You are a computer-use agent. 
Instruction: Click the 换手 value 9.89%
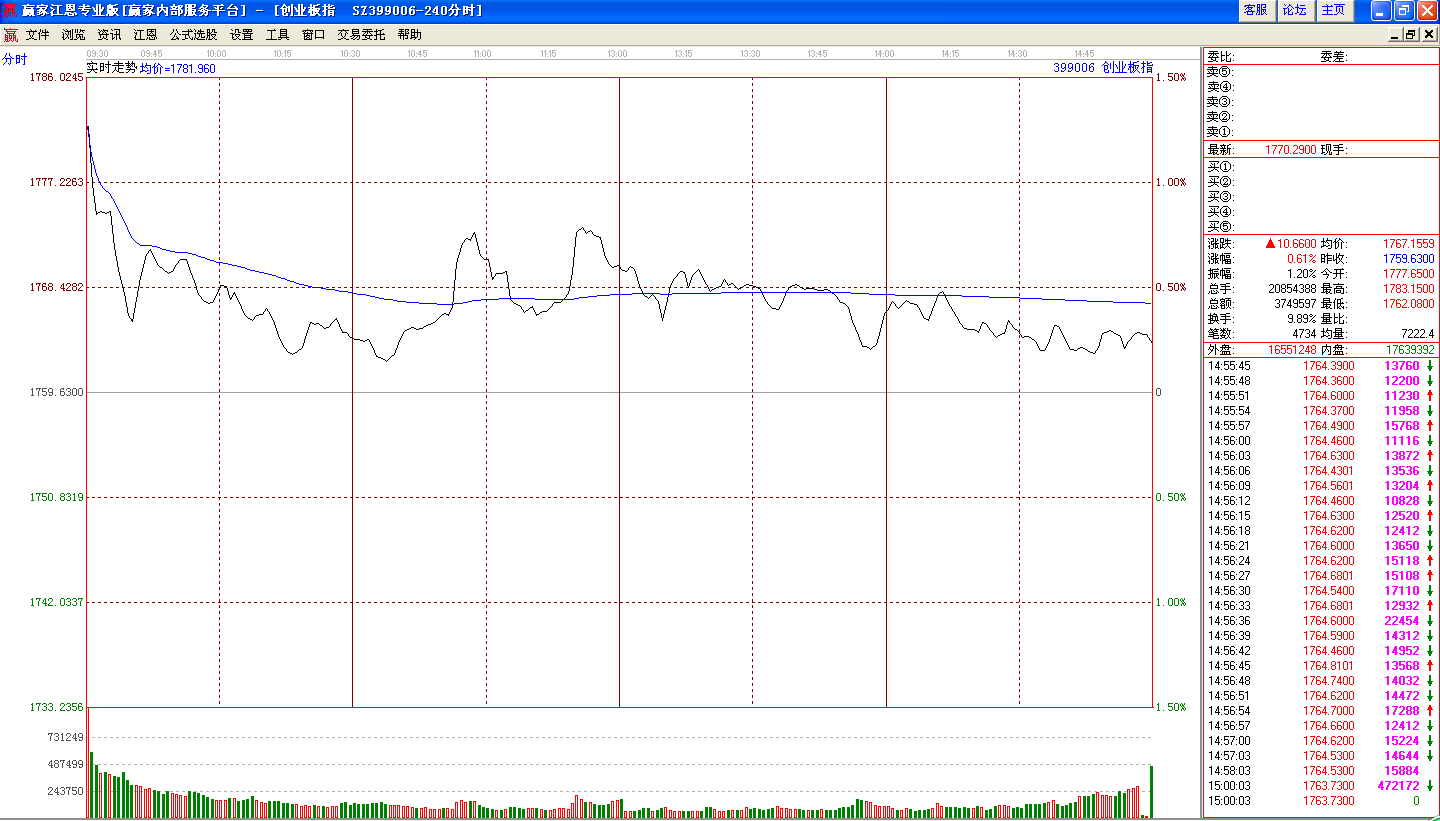pos(1302,318)
